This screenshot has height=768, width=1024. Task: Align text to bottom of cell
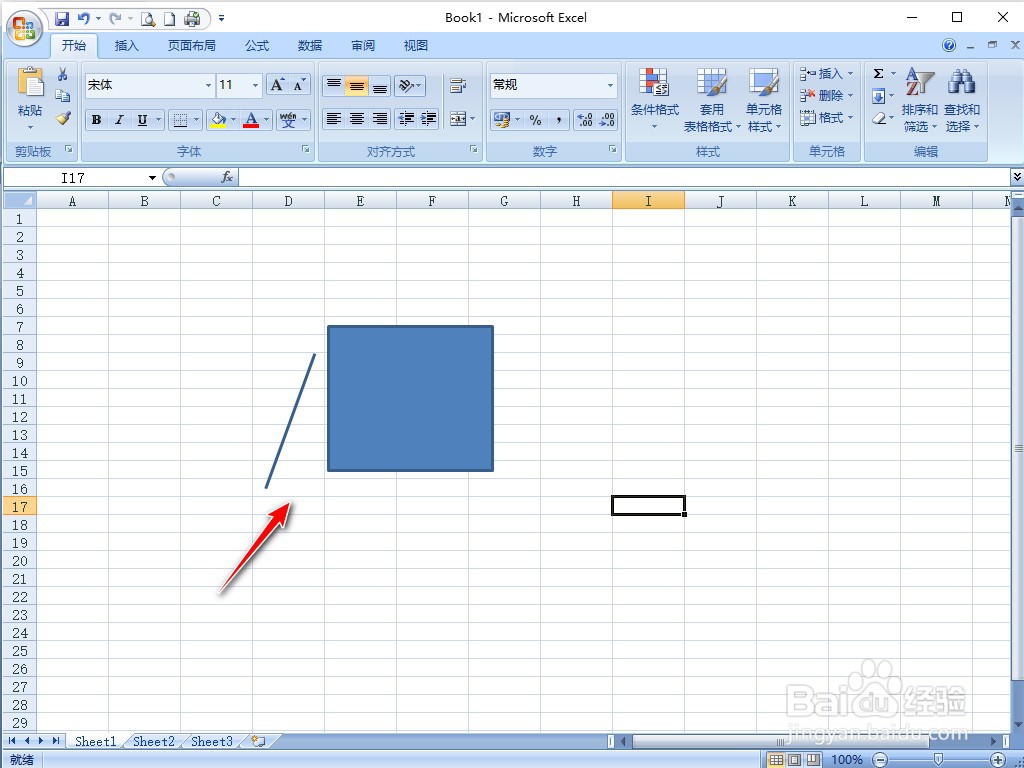pyautogui.click(x=379, y=85)
